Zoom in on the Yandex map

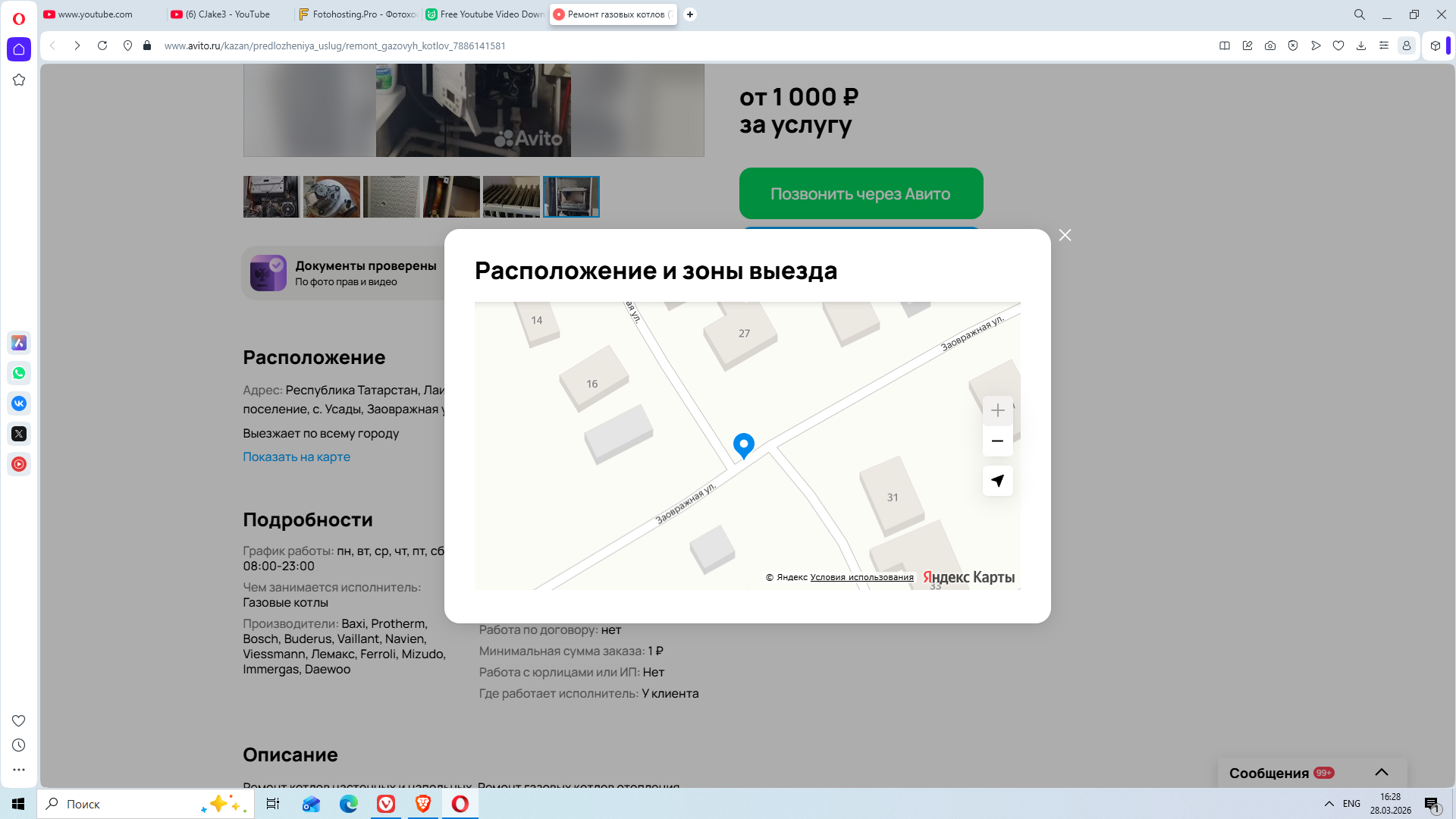[997, 410]
